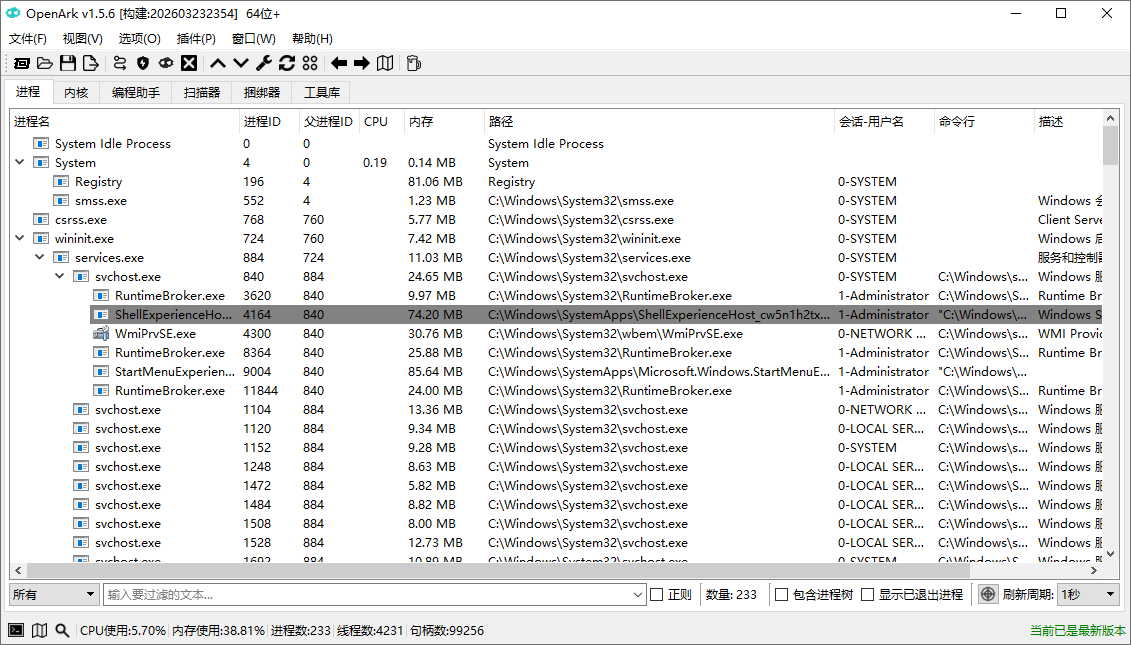Switch to the 内核 tab
This screenshot has height=645, width=1131.
[75, 91]
